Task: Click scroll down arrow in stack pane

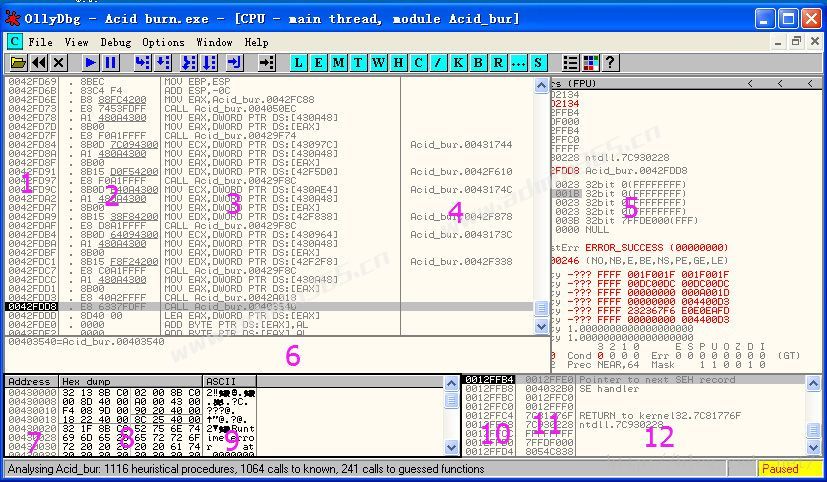Action: coord(814,447)
